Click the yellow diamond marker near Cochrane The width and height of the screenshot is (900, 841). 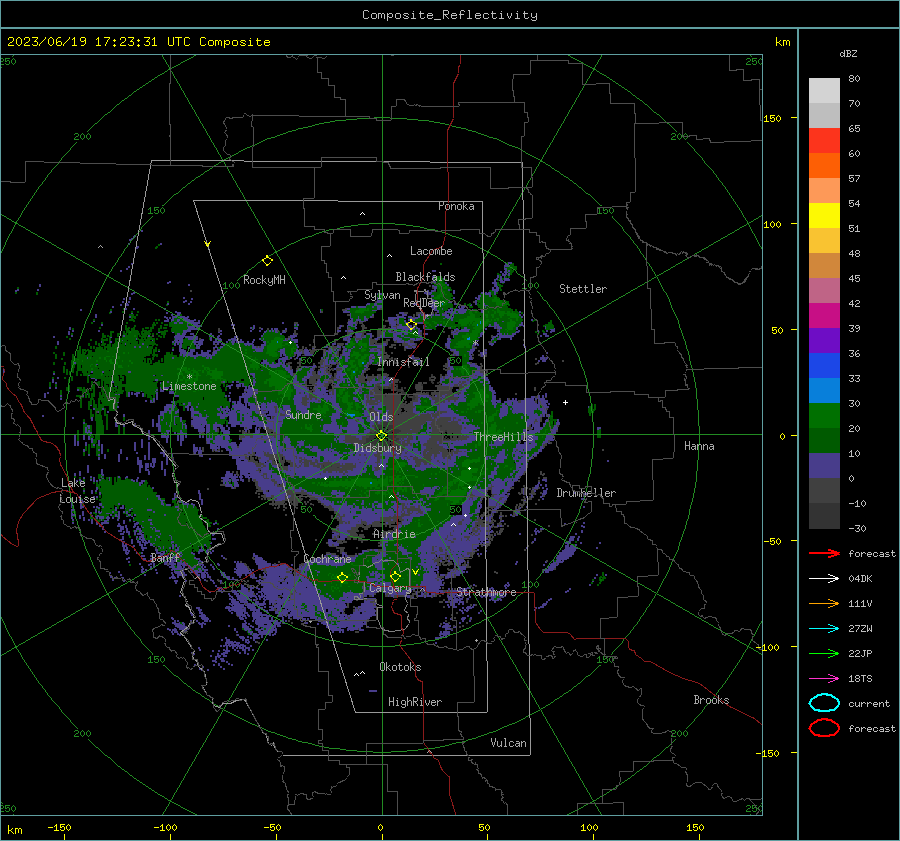coord(342,577)
